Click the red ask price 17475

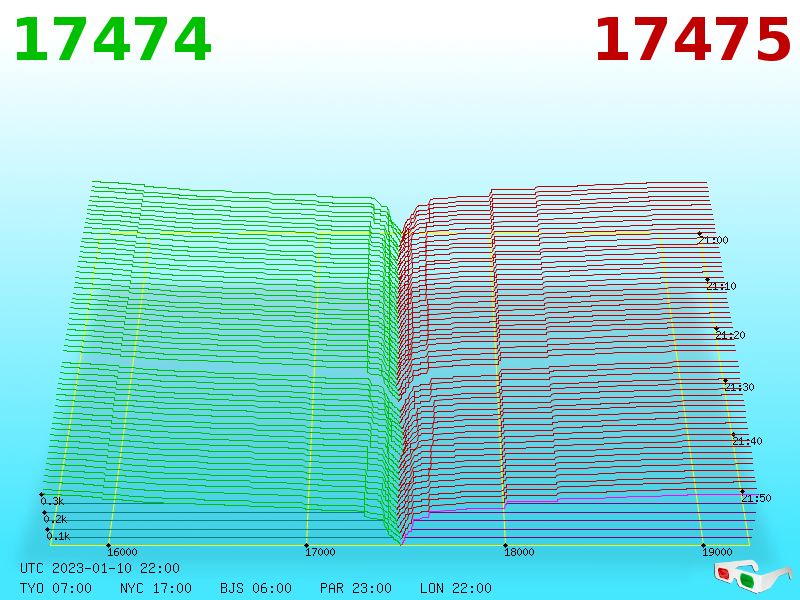pyautogui.click(x=692, y=39)
